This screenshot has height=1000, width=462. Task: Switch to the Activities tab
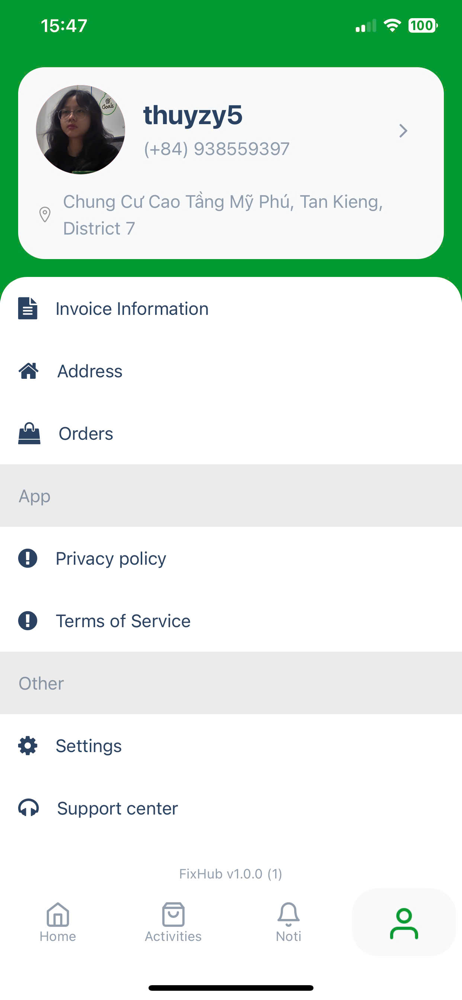pos(173,922)
